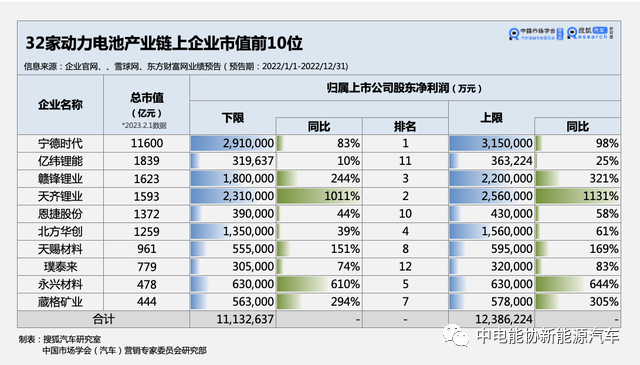Select the 天齐锂业 company name cell
The height and width of the screenshot is (365, 640).
pos(60,196)
